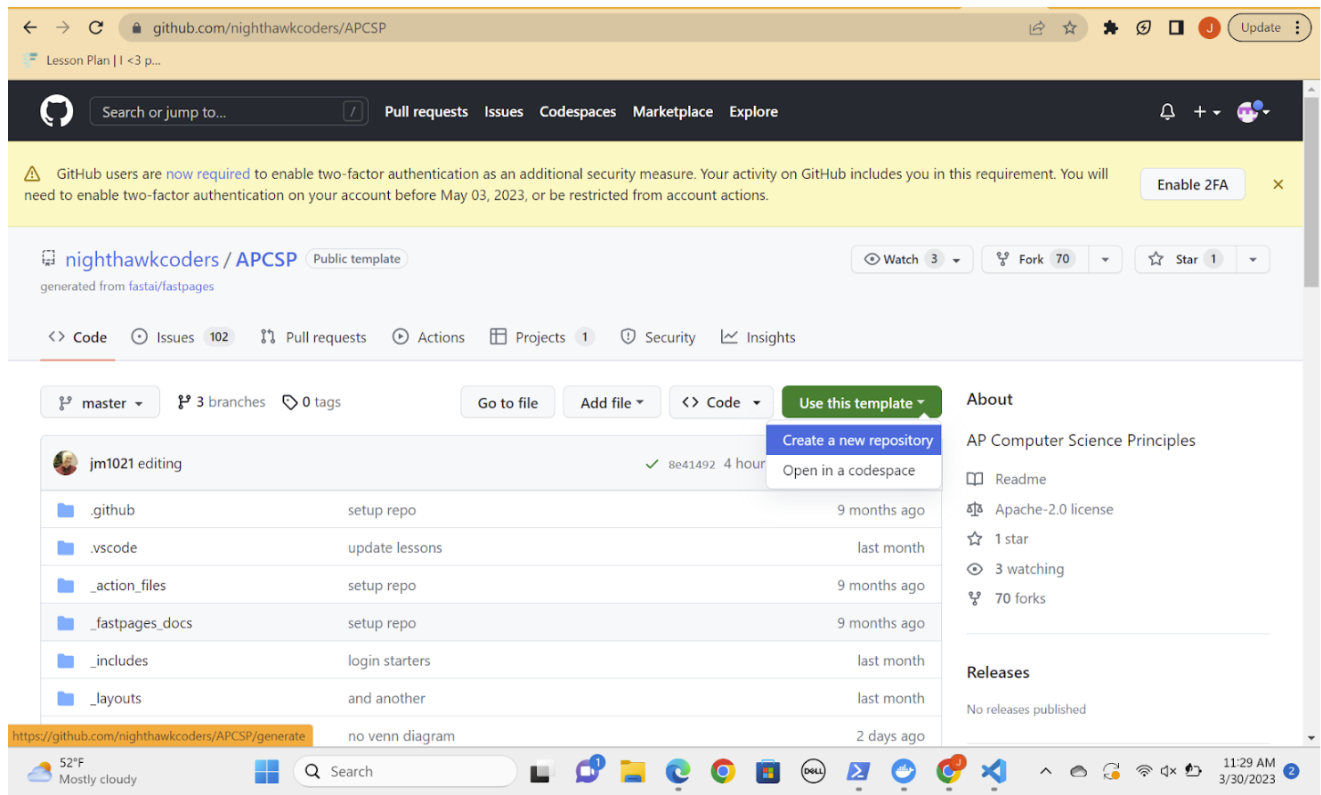The height and width of the screenshot is (795, 1321).
Task: Open the Add file dropdown
Action: [x=612, y=403]
